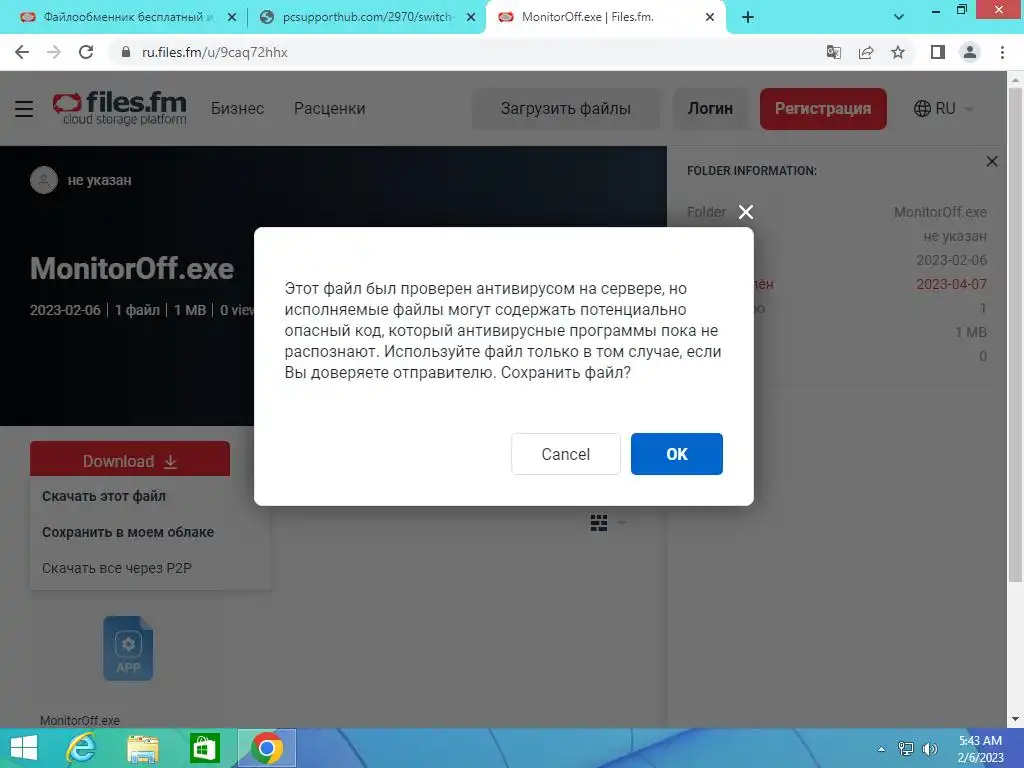Open the hamburger menu
Screen dimensions: 1024x768
24,109
